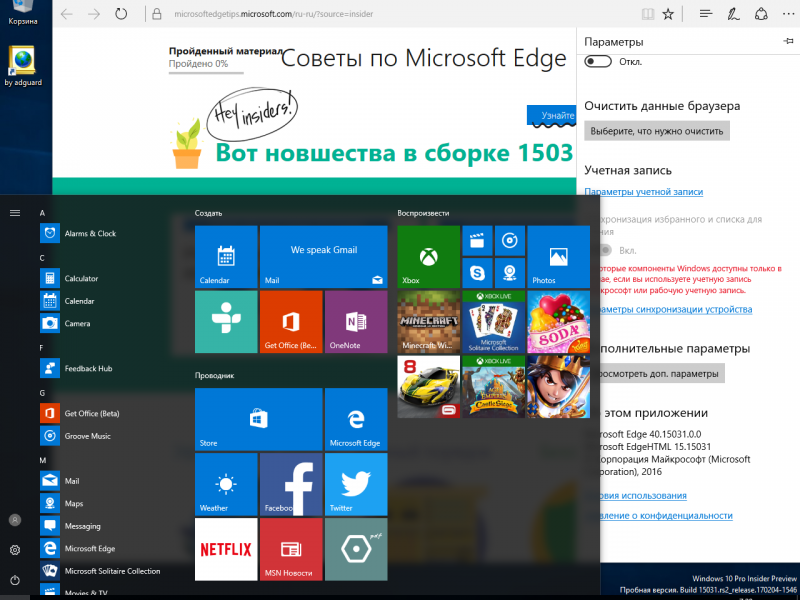Toggle the sync favorites Вкл. switch

pos(605,250)
